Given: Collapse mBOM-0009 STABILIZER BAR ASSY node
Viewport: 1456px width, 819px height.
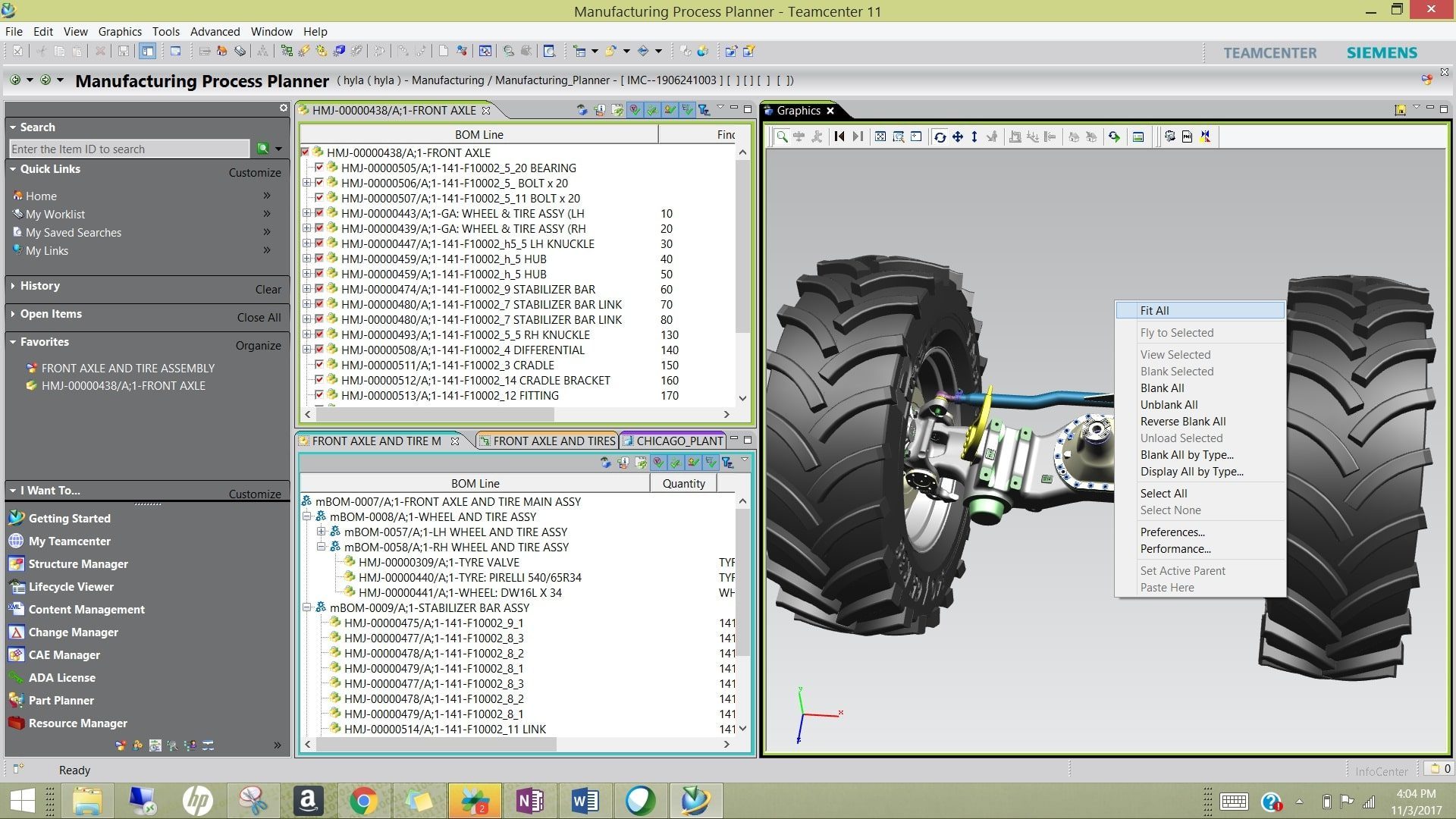Looking at the screenshot, I should (x=306, y=607).
